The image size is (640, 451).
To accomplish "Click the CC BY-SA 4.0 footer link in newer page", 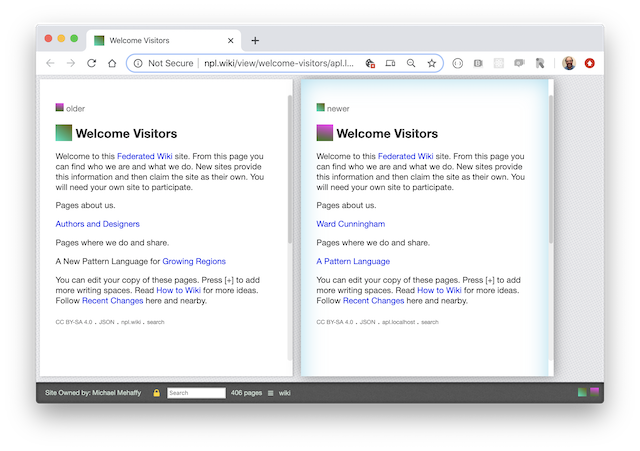I will tap(335, 322).
